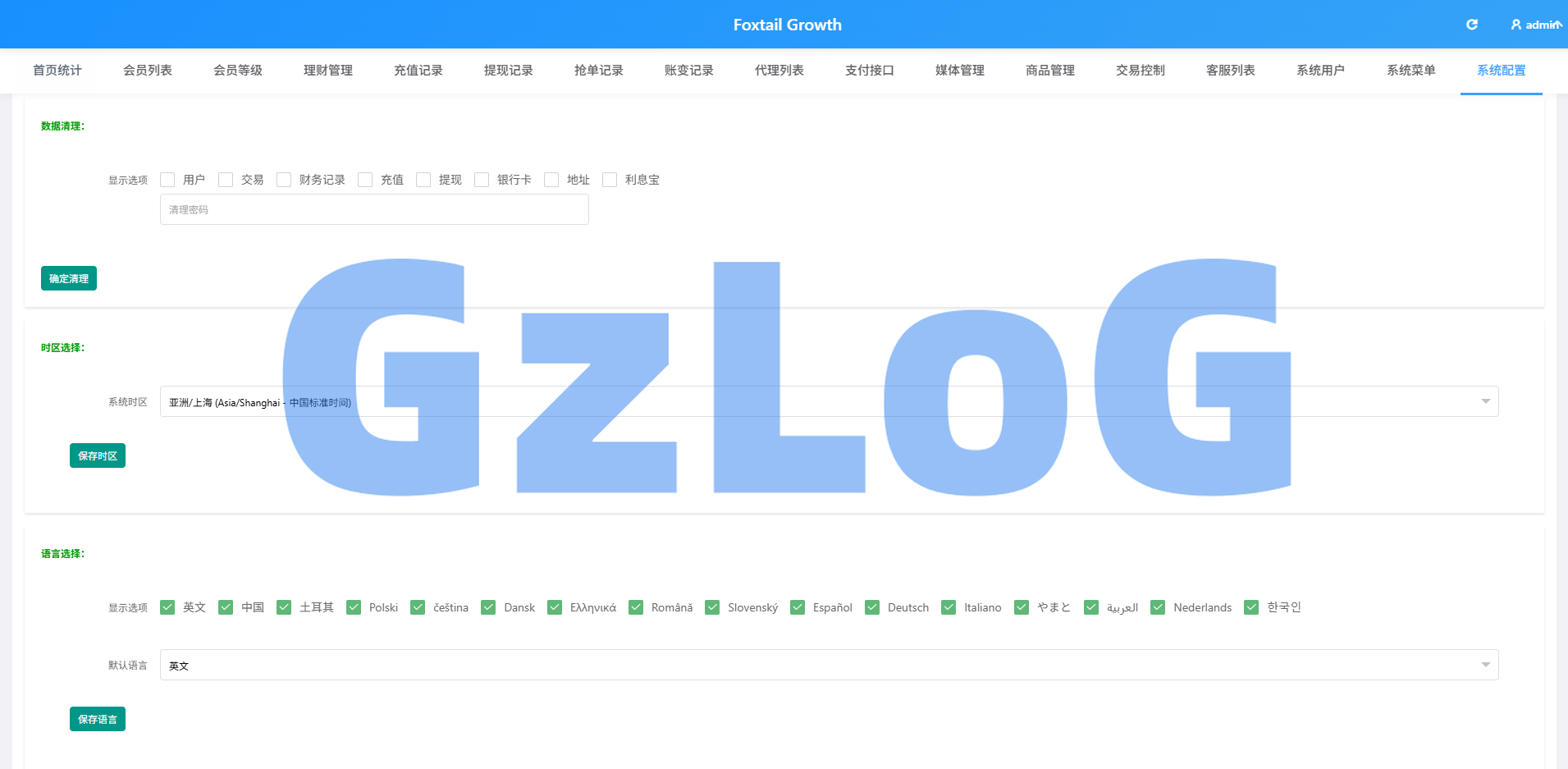Switch to 抢单记录 tab

click(x=599, y=71)
